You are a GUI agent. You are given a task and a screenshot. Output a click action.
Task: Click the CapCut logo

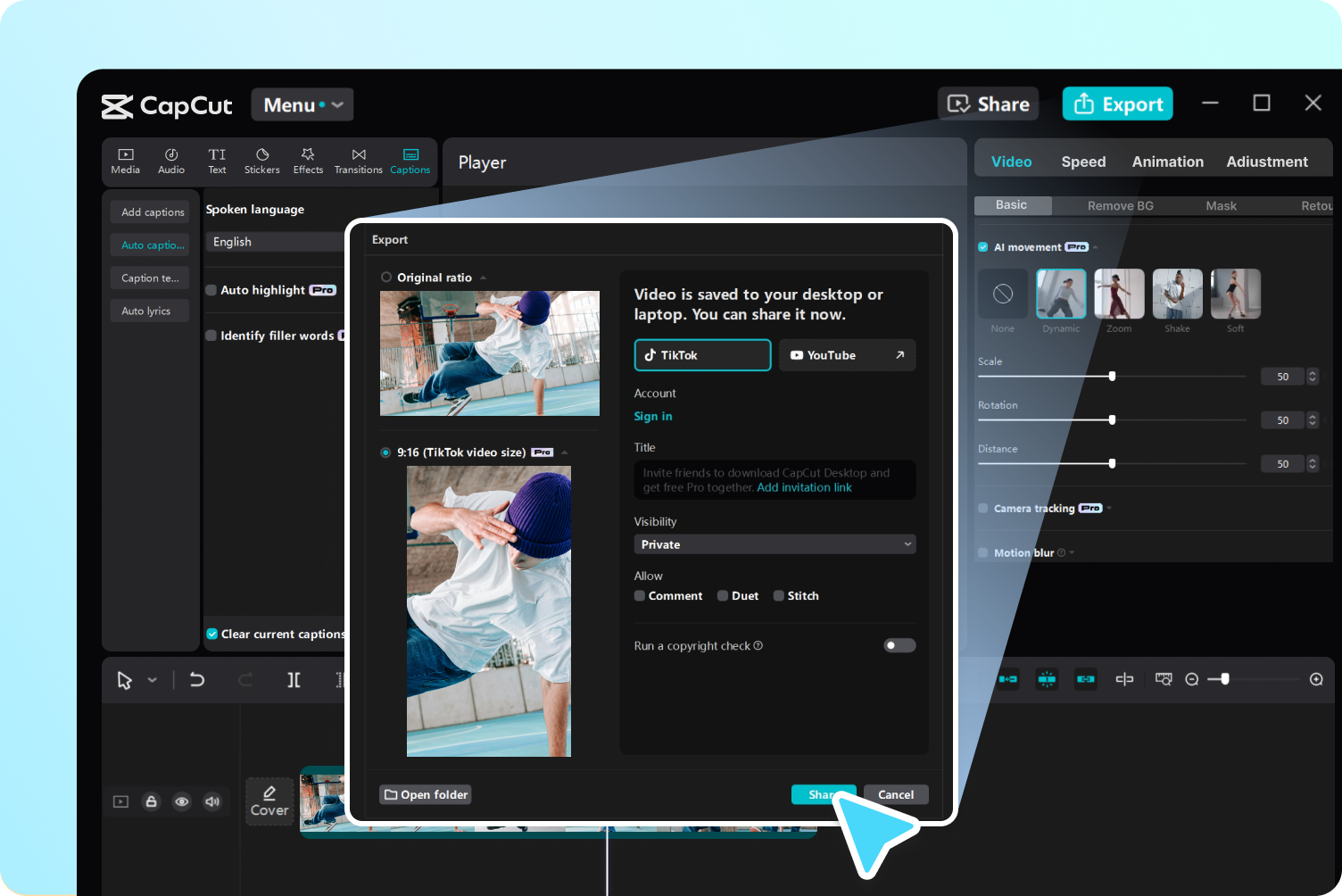(x=167, y=106)
